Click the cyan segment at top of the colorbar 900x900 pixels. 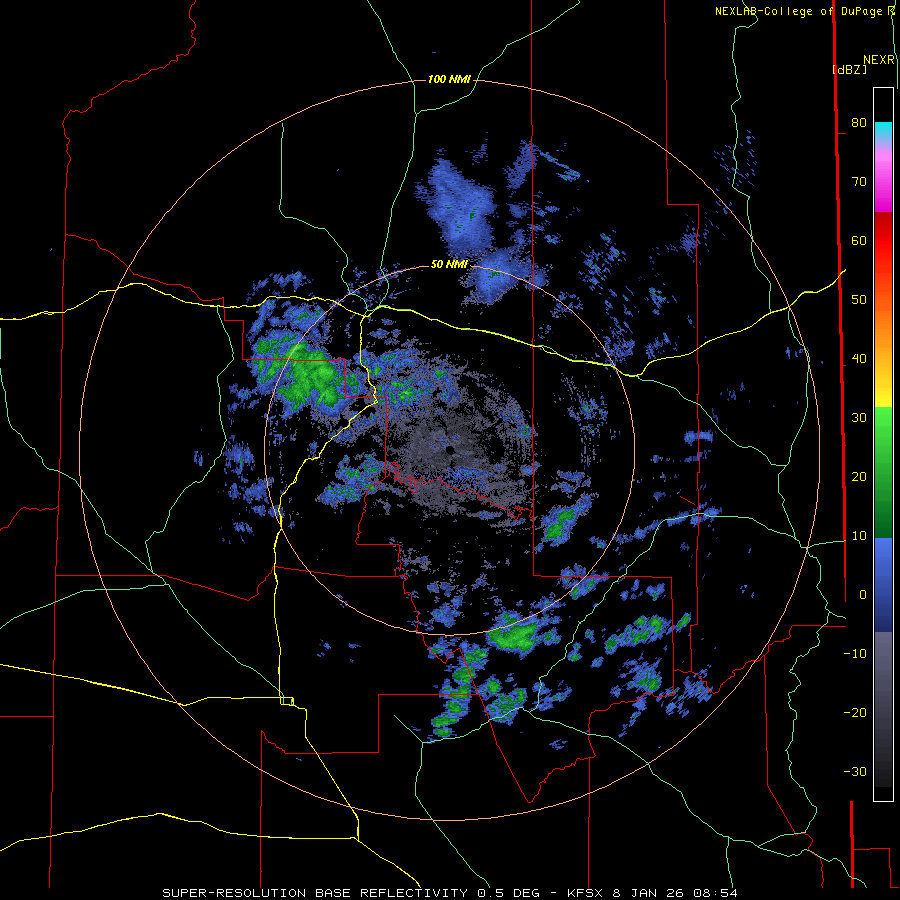coord(883,130)
